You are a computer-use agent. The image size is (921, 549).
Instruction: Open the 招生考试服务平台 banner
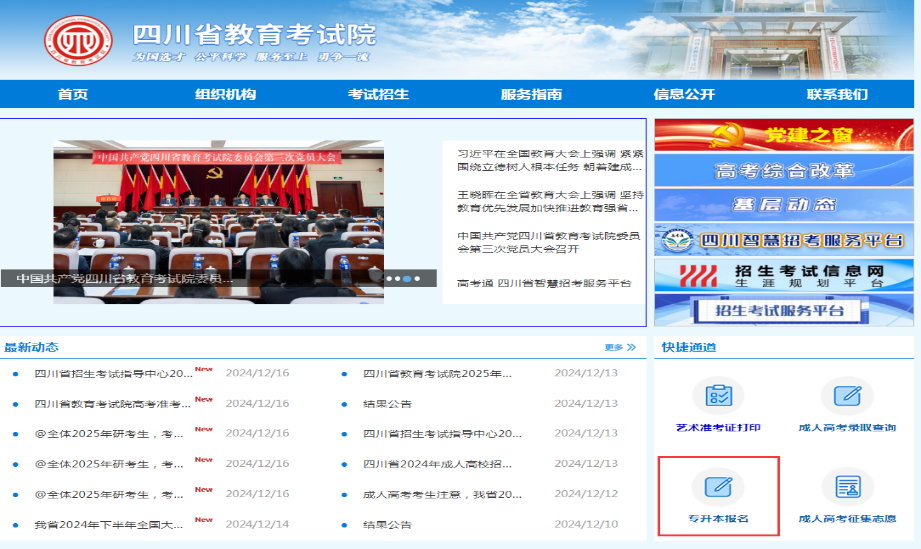[784, 310]
